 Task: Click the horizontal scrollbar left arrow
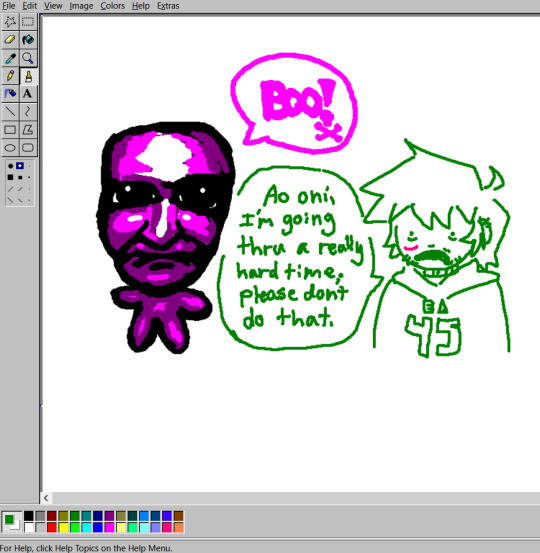click(x=46, y=498)
